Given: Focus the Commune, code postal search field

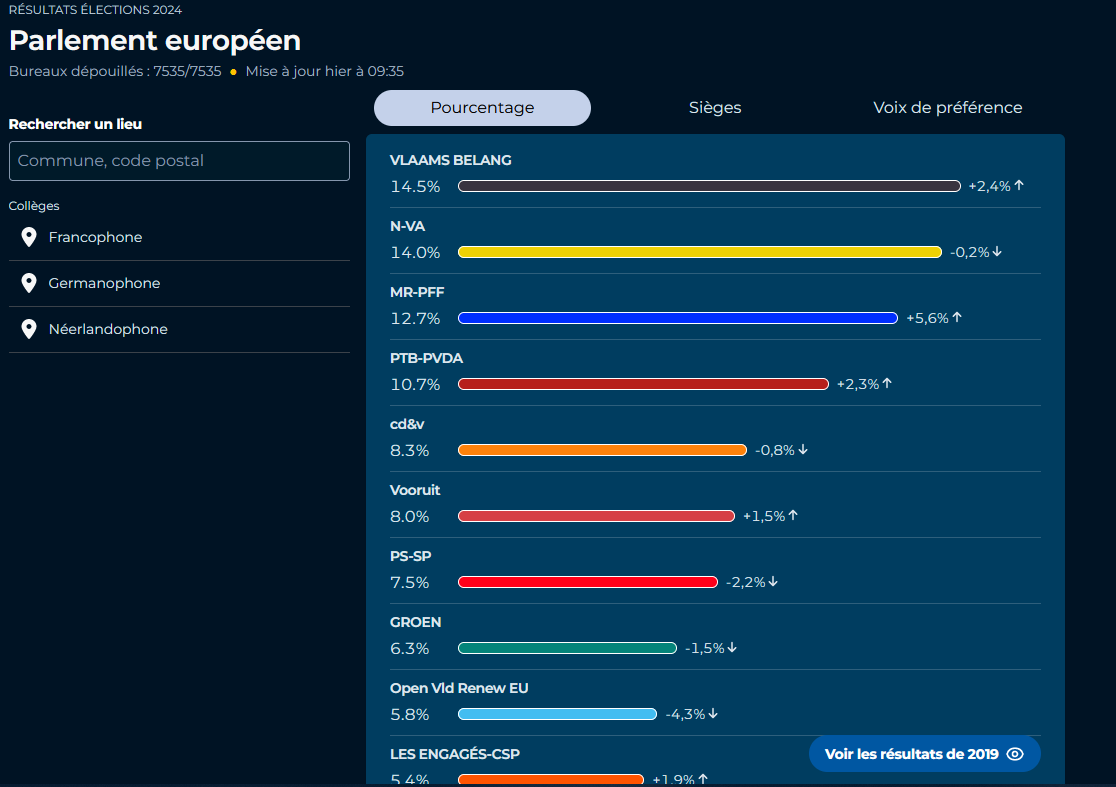Looking at the screenshot, I should pos(179,161).
